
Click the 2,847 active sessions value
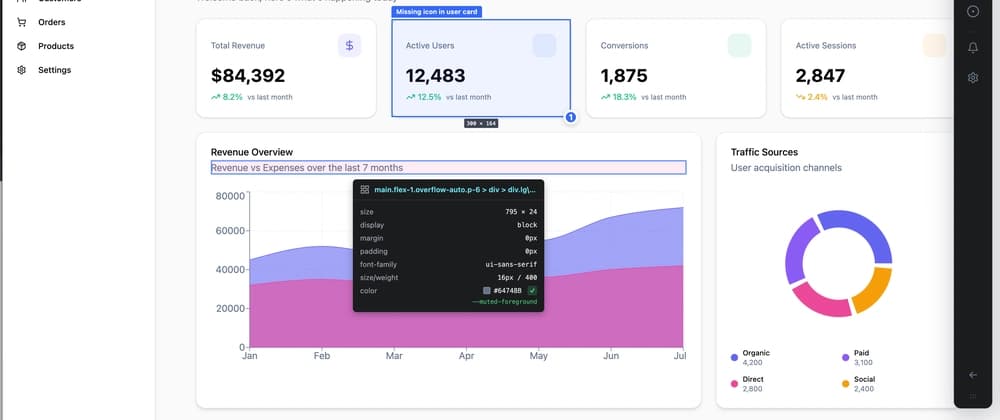[x=820, y=76]
